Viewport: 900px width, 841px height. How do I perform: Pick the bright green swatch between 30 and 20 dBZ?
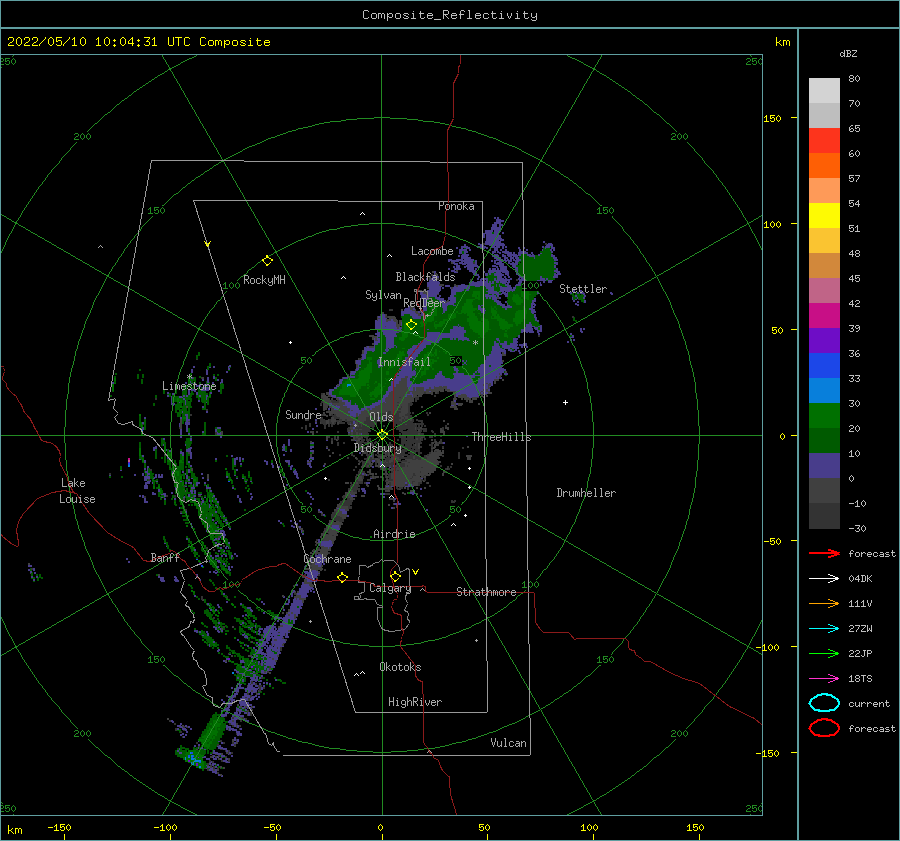pos(824,415)
